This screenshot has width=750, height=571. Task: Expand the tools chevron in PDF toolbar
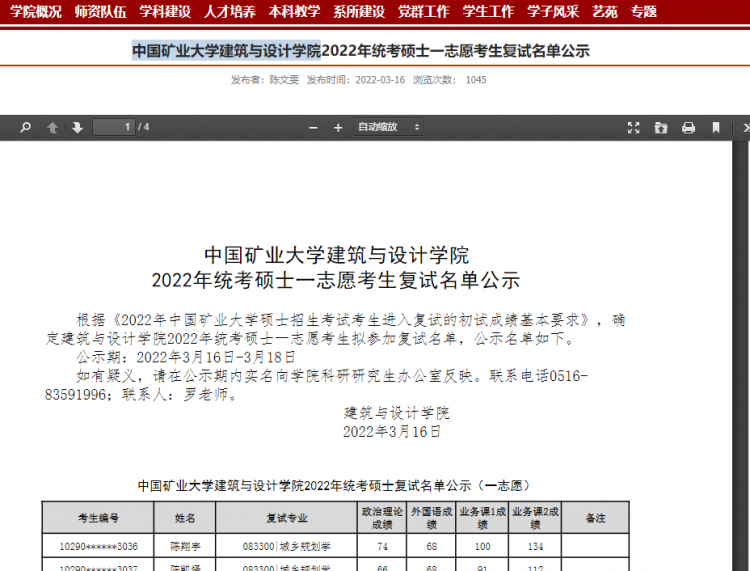746,127
